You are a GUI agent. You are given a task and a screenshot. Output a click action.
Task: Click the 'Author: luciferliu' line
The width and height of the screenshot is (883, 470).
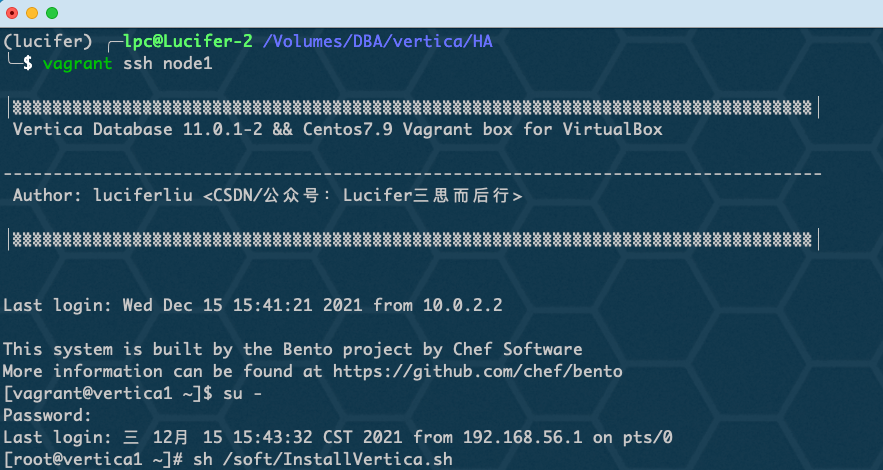(102, 195)
